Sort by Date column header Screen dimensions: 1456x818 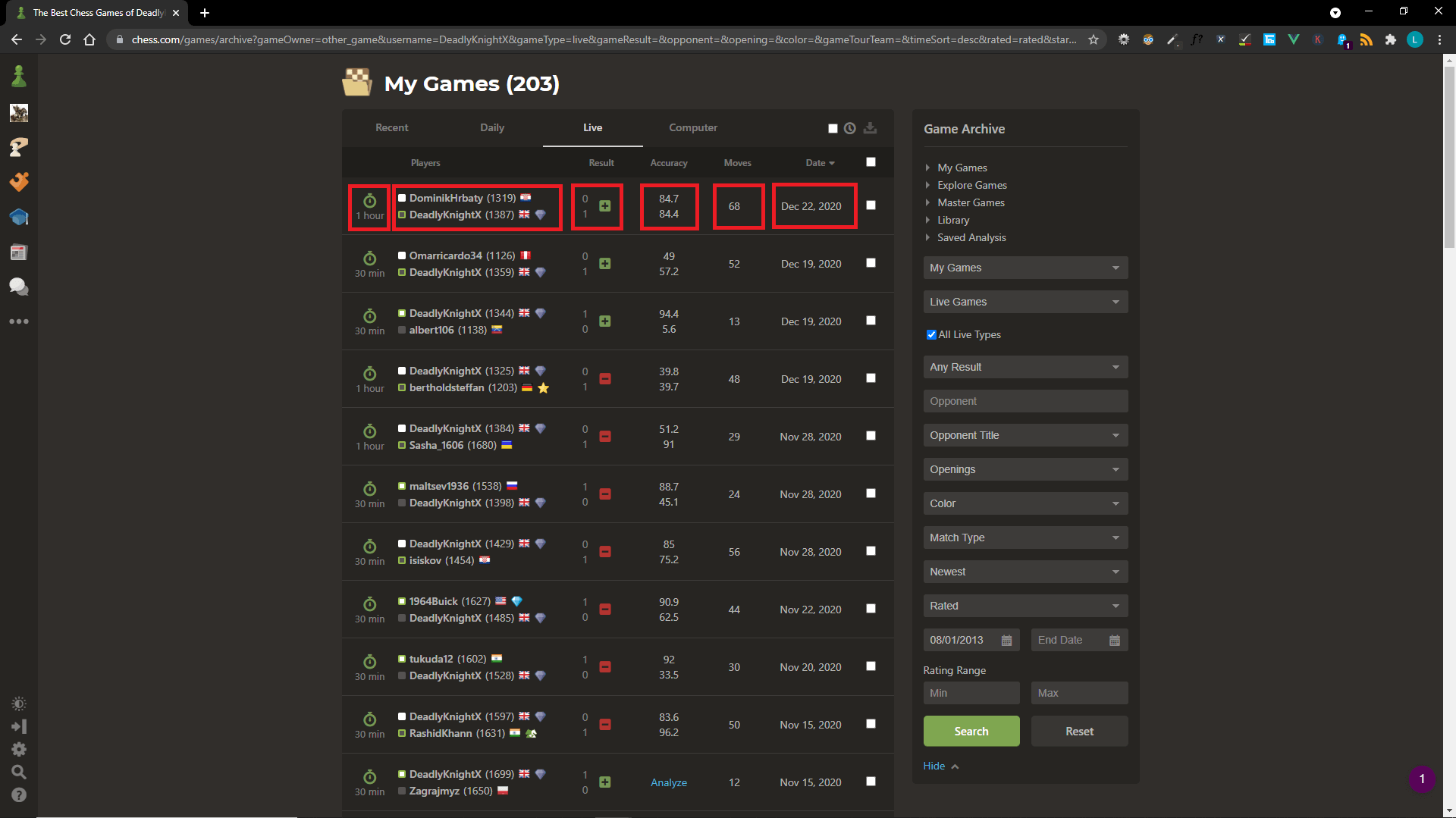pos(820,163)
